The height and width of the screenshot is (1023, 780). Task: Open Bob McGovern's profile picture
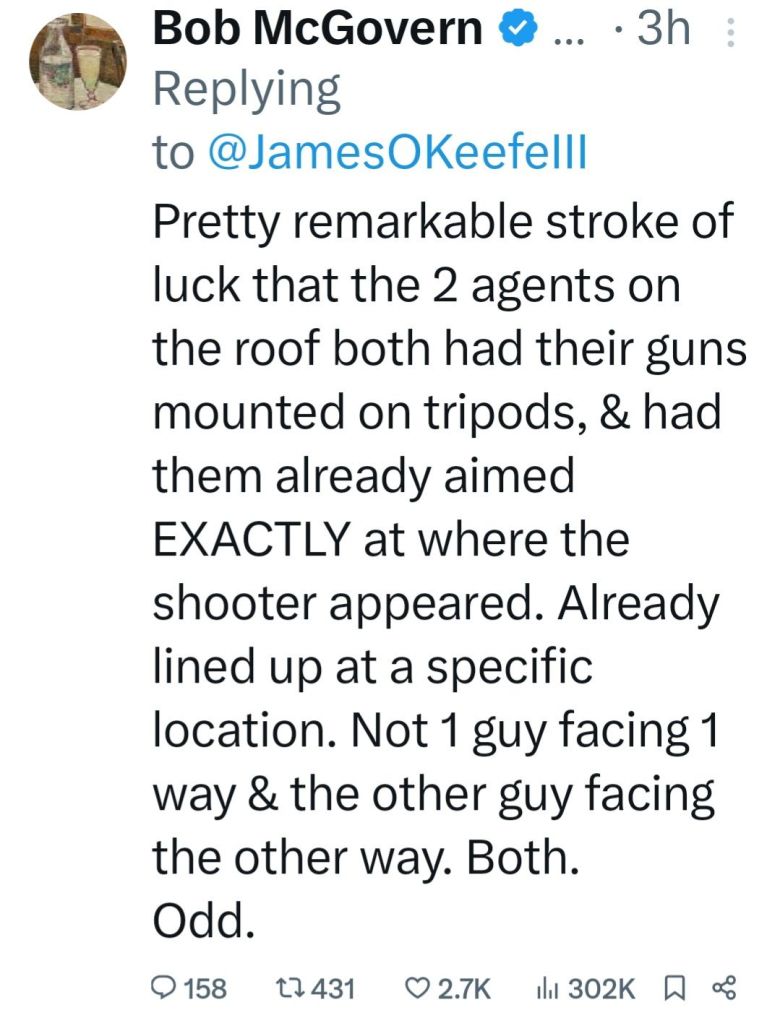76,62
